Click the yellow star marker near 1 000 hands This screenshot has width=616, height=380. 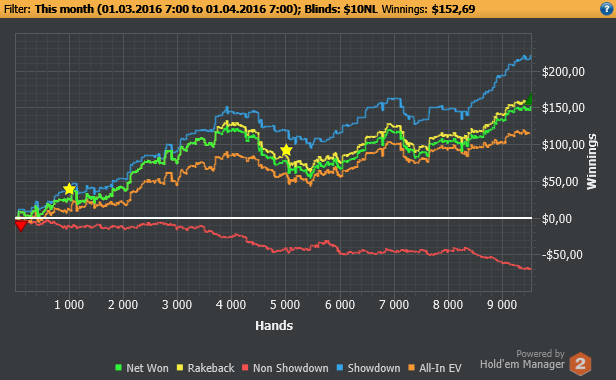click(x=69, y=189)
